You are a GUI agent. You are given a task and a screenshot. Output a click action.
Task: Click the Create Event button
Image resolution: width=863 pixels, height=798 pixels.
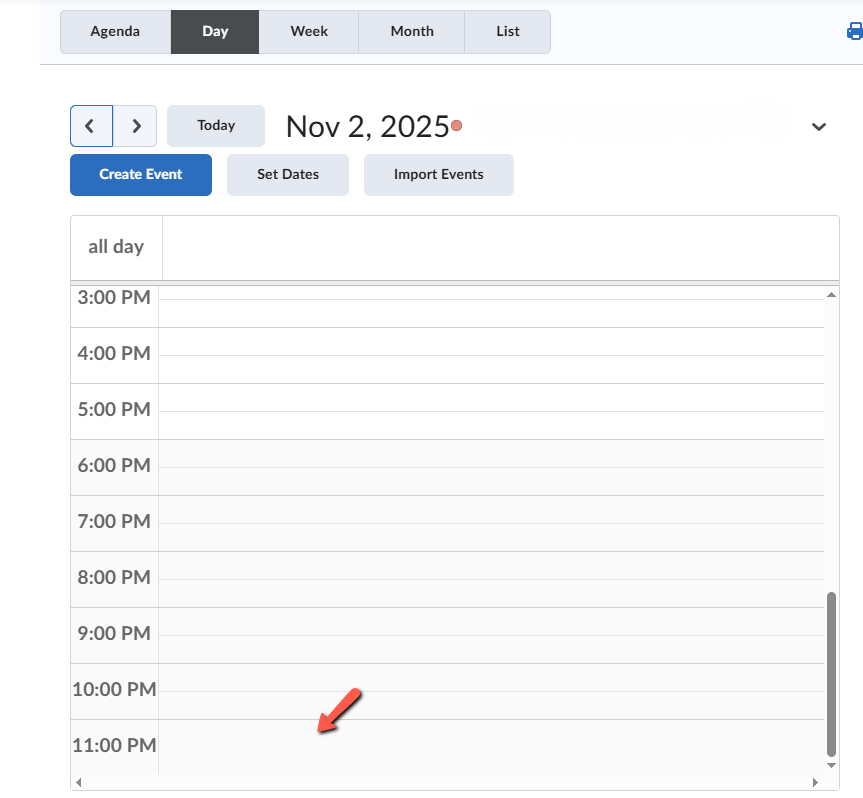point(140,174)
